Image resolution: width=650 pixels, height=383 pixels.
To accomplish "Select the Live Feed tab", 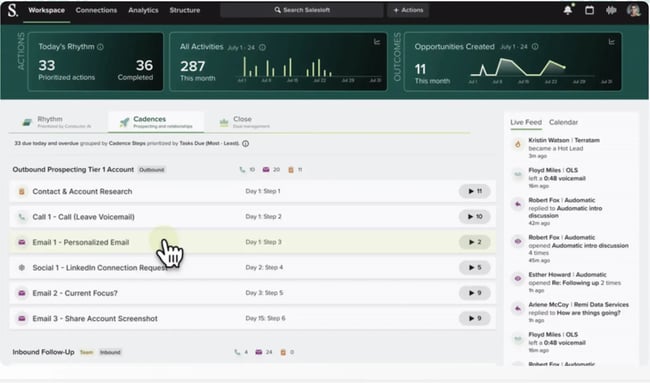I will tap(526, 122).
